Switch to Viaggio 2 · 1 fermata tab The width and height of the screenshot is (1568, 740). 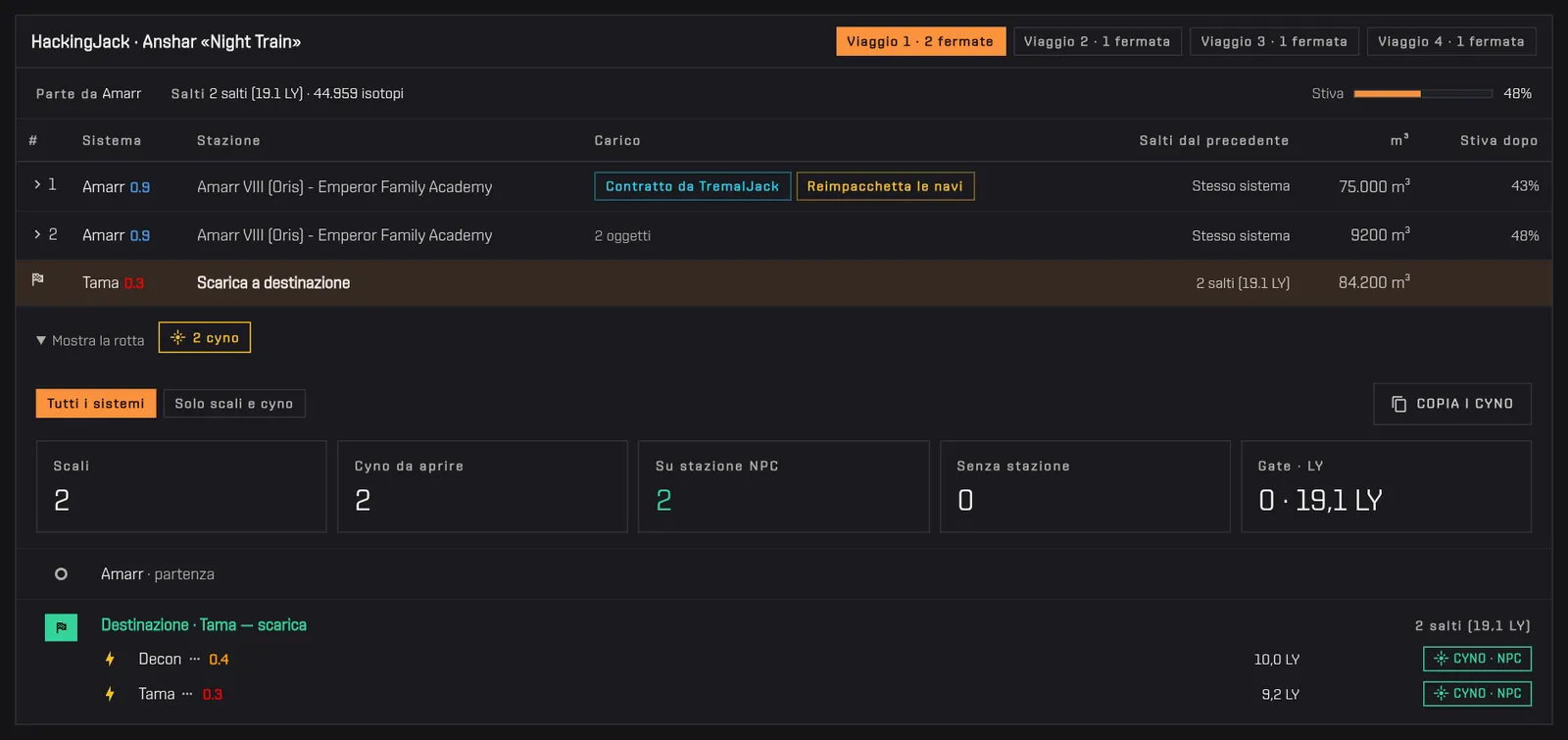(1098, 41)
